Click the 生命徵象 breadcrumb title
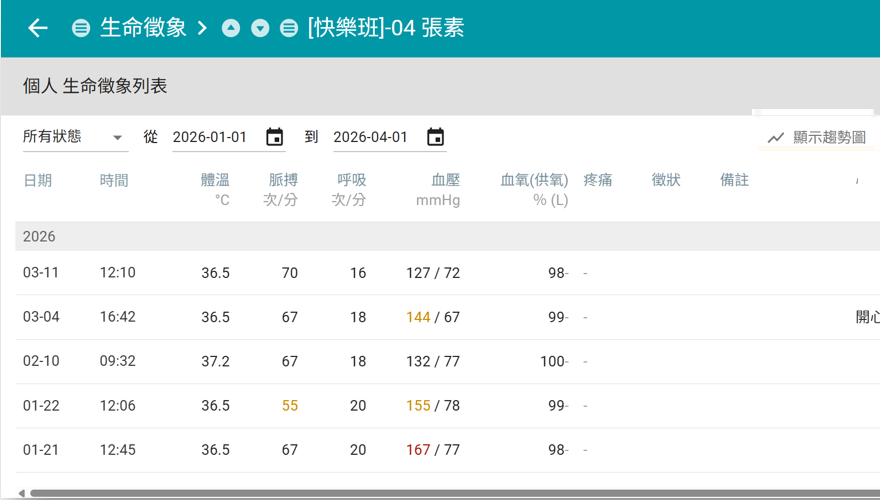 pos(143,27)
